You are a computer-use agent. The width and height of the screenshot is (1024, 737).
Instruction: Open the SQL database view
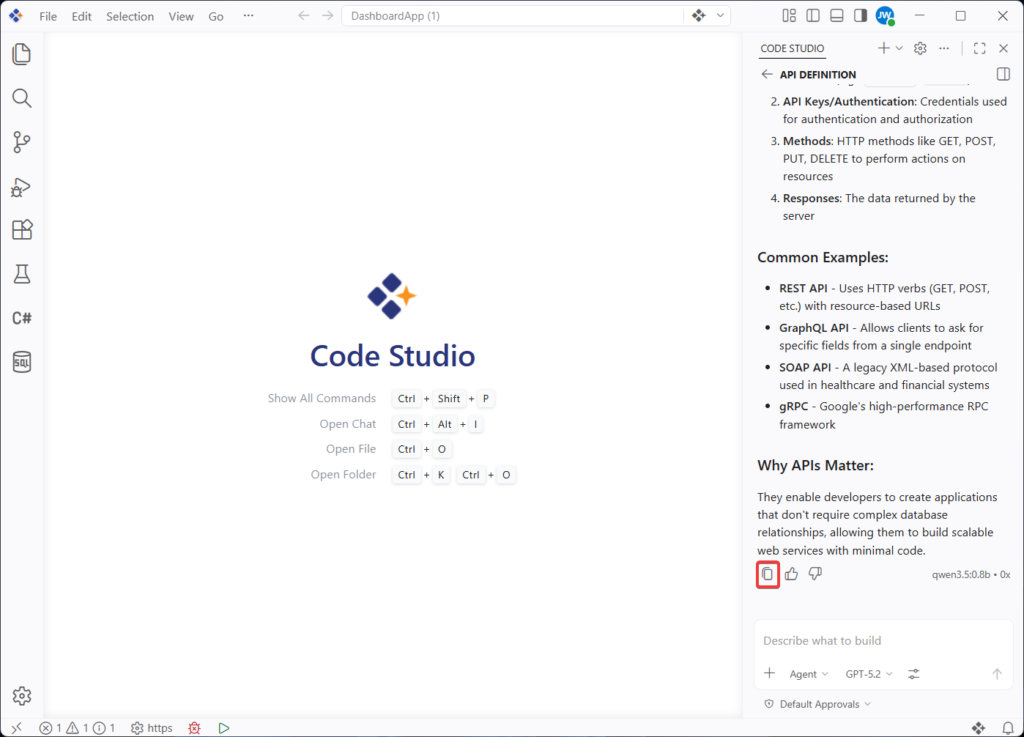22,362
